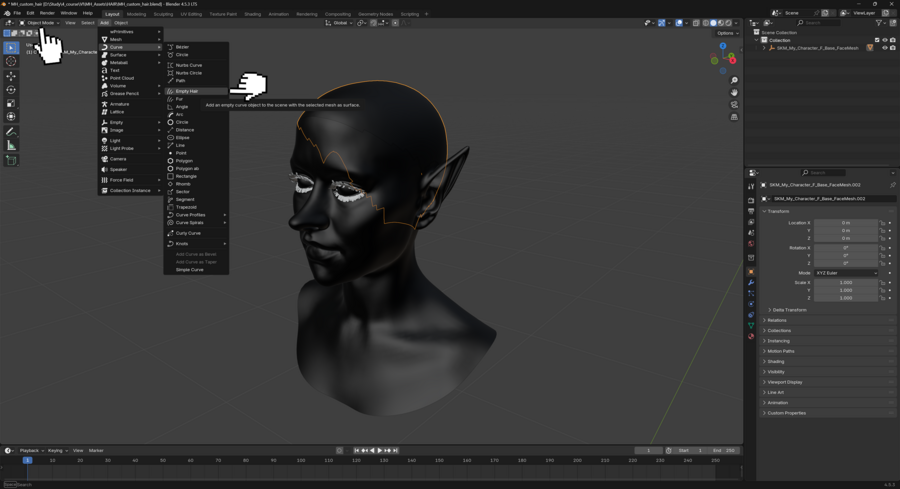
Task: Uncheck the Collection exclude checkbox in Outliner
Action: pos(877,40)
